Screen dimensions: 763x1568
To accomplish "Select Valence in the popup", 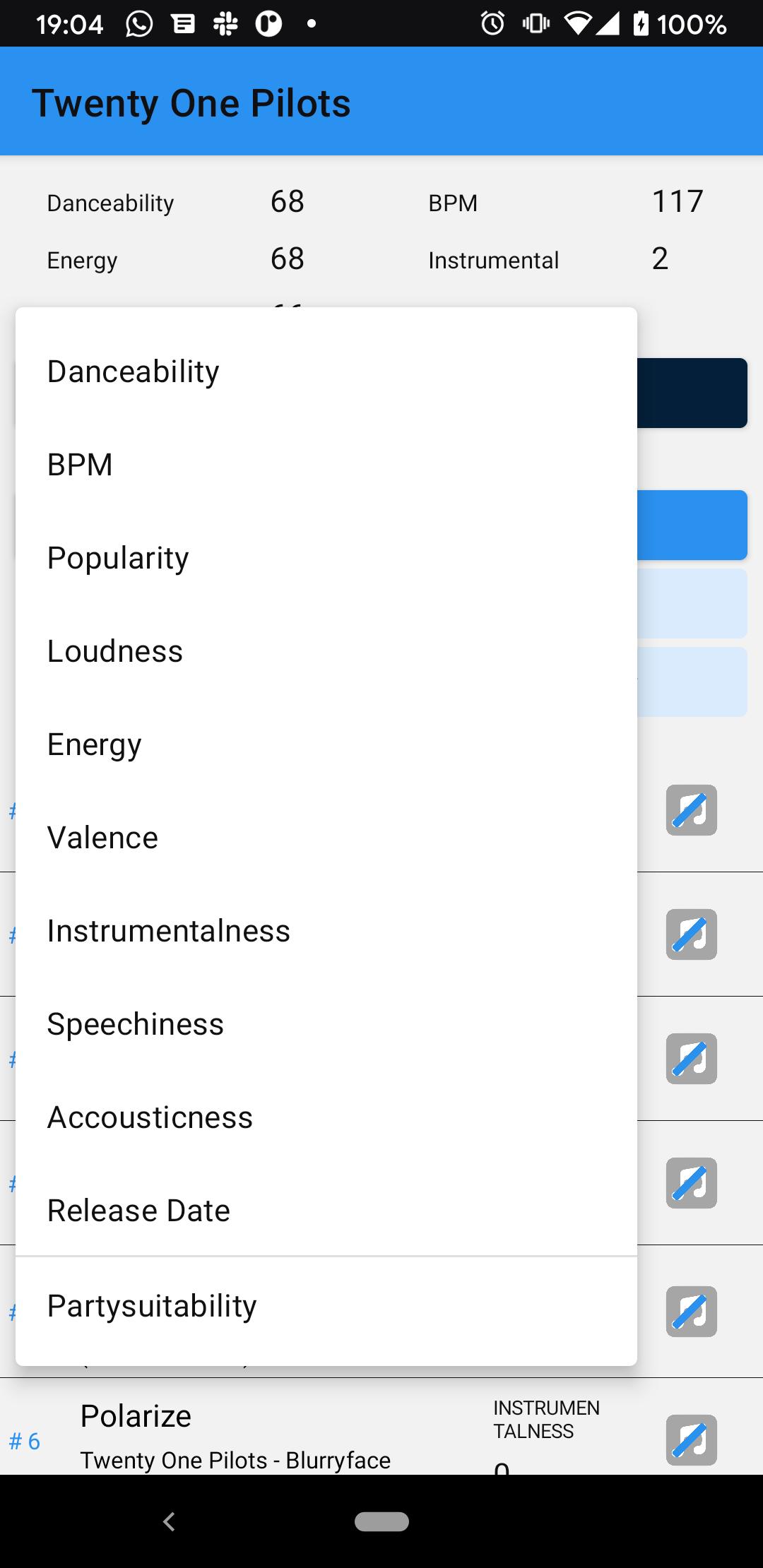I will (326, 838).
